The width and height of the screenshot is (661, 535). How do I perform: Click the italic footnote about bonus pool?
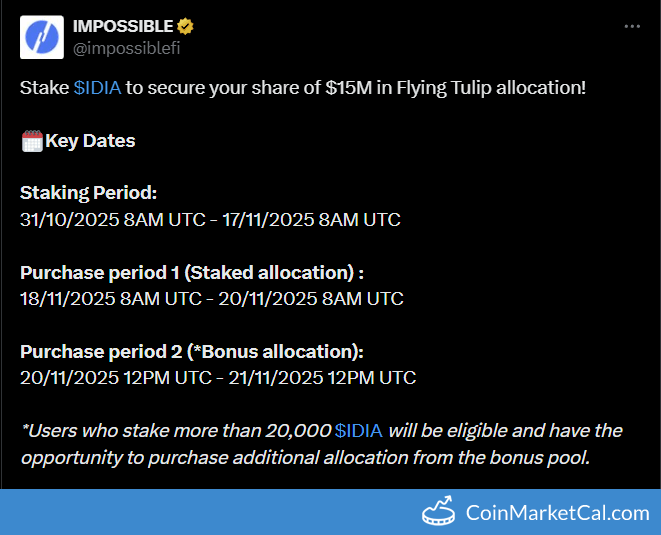click(320, 444)
